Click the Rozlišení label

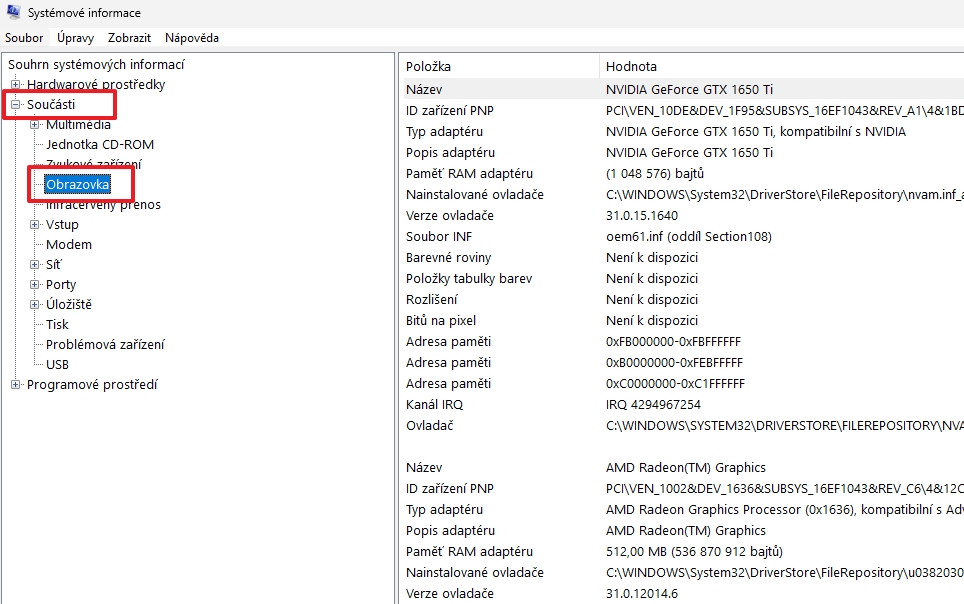[432, 300]
